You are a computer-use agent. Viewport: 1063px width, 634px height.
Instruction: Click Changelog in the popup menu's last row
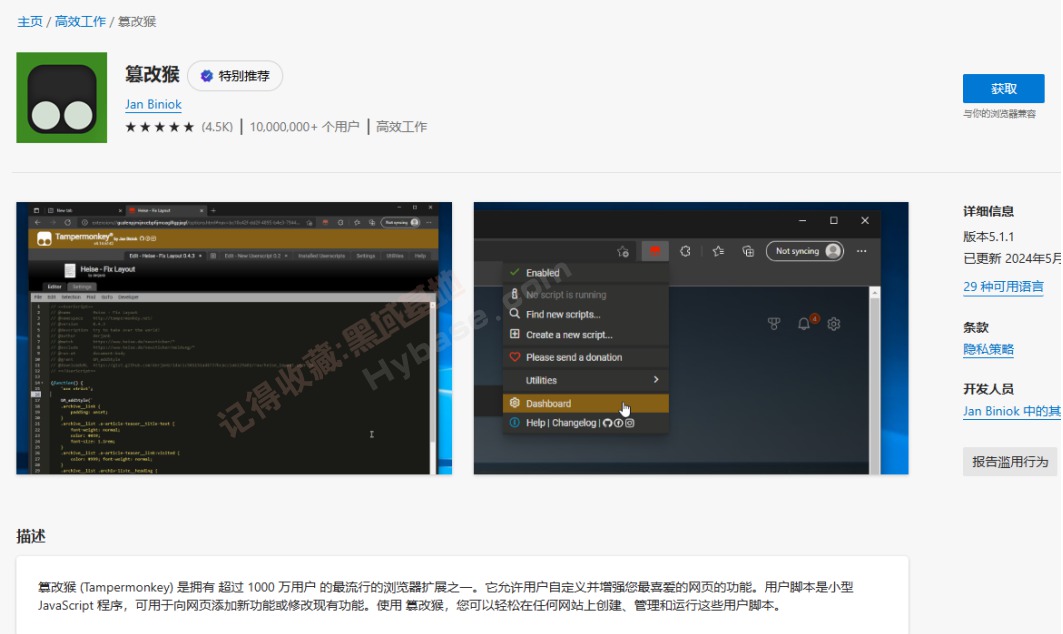coord(574,423)
